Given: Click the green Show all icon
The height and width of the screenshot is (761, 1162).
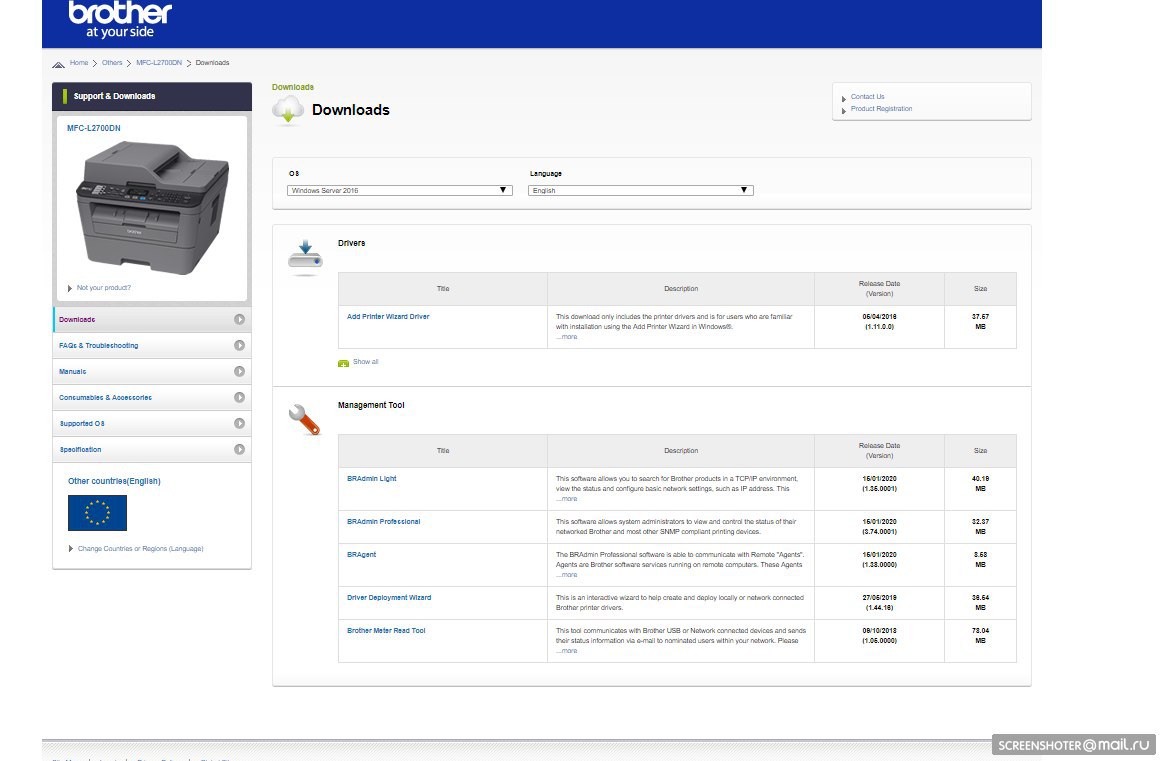Looking at the screenshot, I should [343, 363].
